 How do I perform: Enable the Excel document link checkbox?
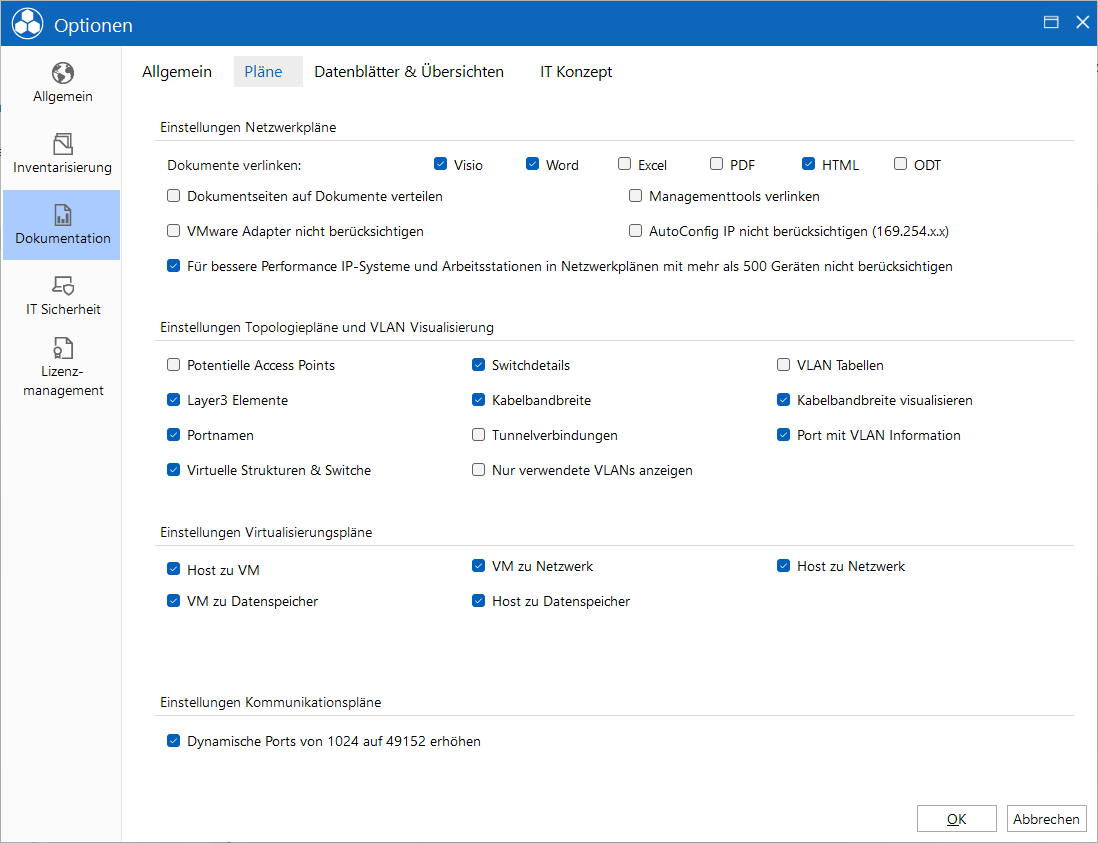coord(625,164)
